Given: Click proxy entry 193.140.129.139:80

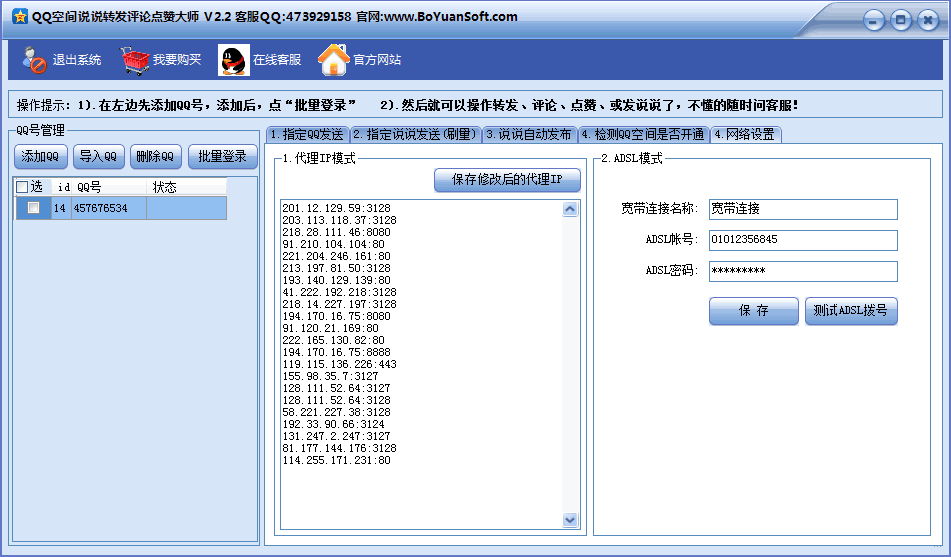Looking at the screenshot, I should (336, 280).
